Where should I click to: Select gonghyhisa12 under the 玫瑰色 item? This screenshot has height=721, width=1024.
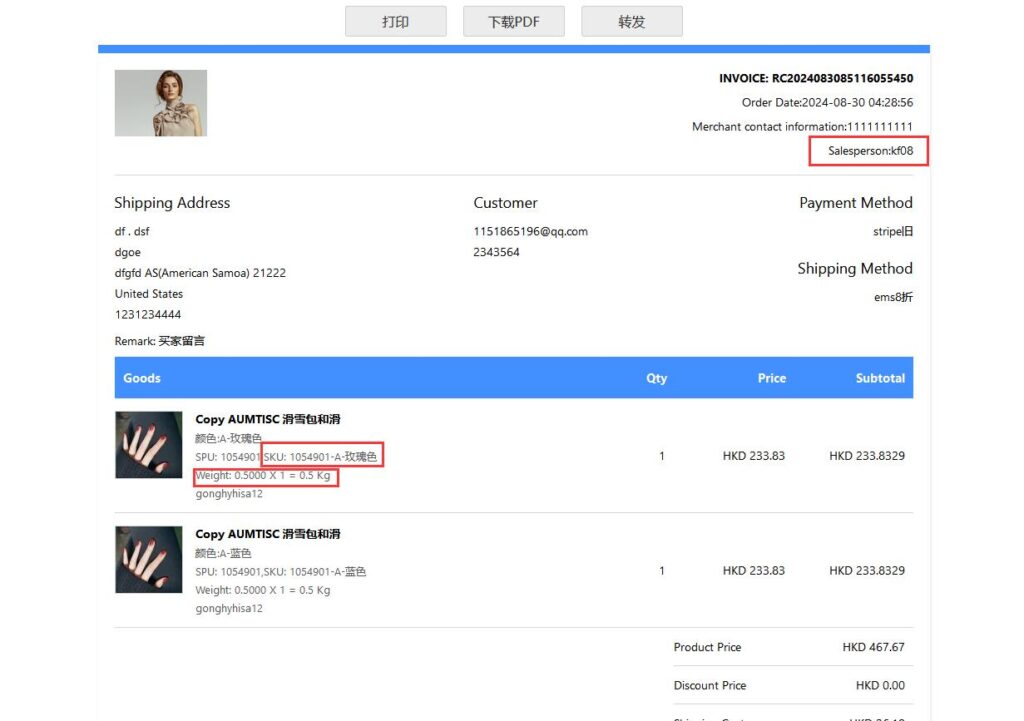click(229, 494)
